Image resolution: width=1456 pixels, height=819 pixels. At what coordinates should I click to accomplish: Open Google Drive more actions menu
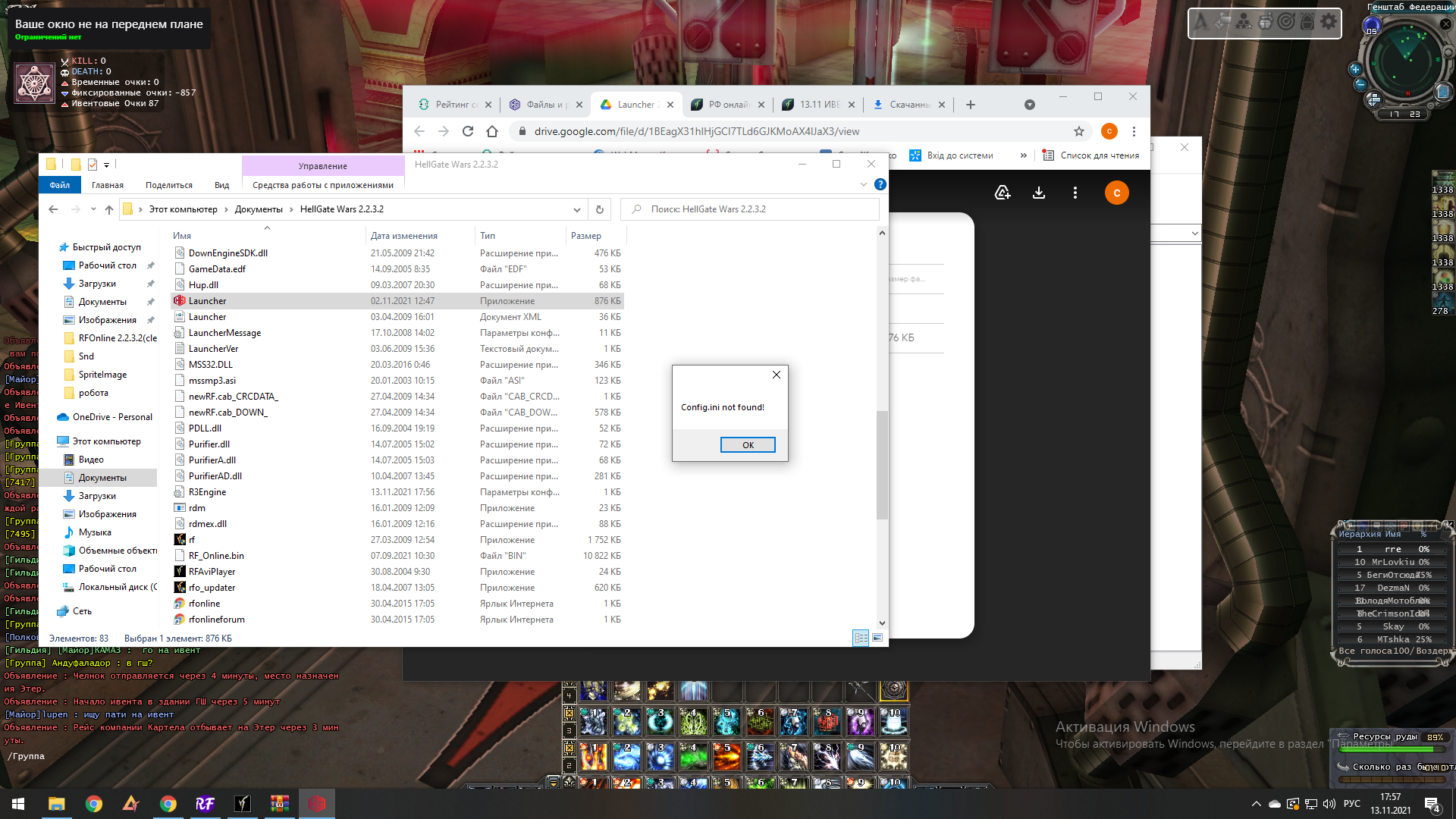click(1075, 193)
